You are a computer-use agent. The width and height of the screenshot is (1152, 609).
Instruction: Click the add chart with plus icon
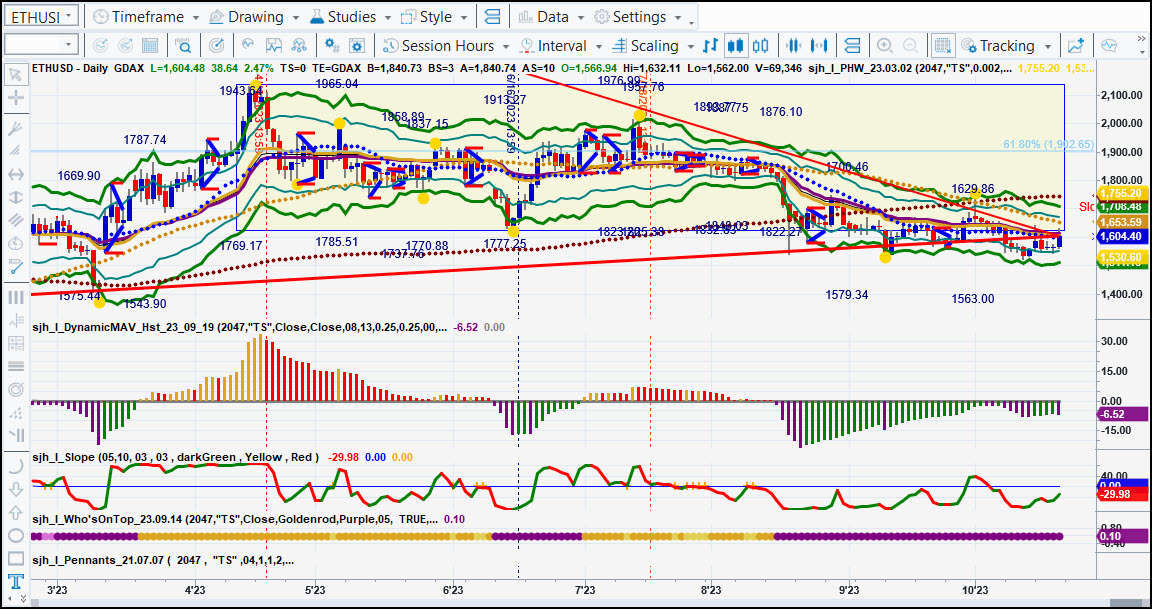(x=1076, y=46)
